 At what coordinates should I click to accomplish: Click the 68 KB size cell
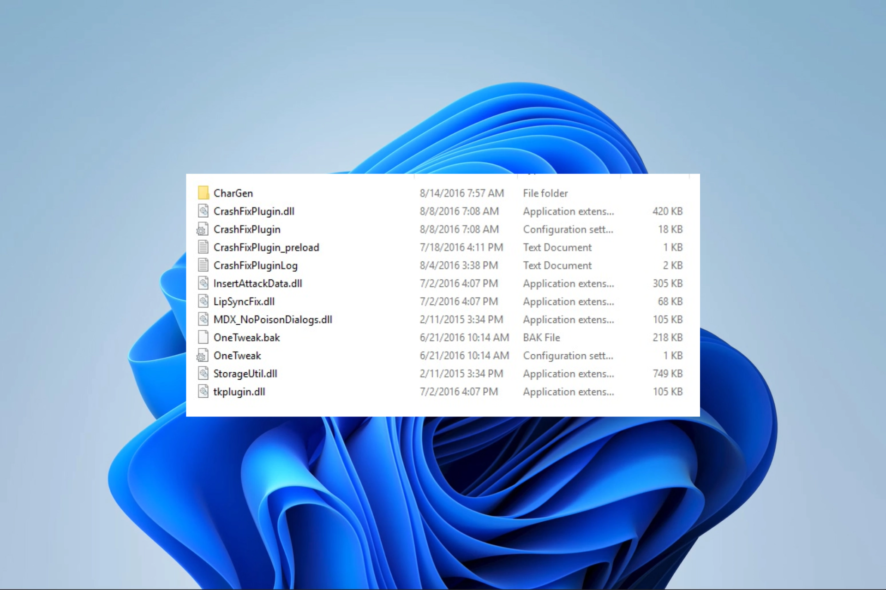[x=670, y=302]
